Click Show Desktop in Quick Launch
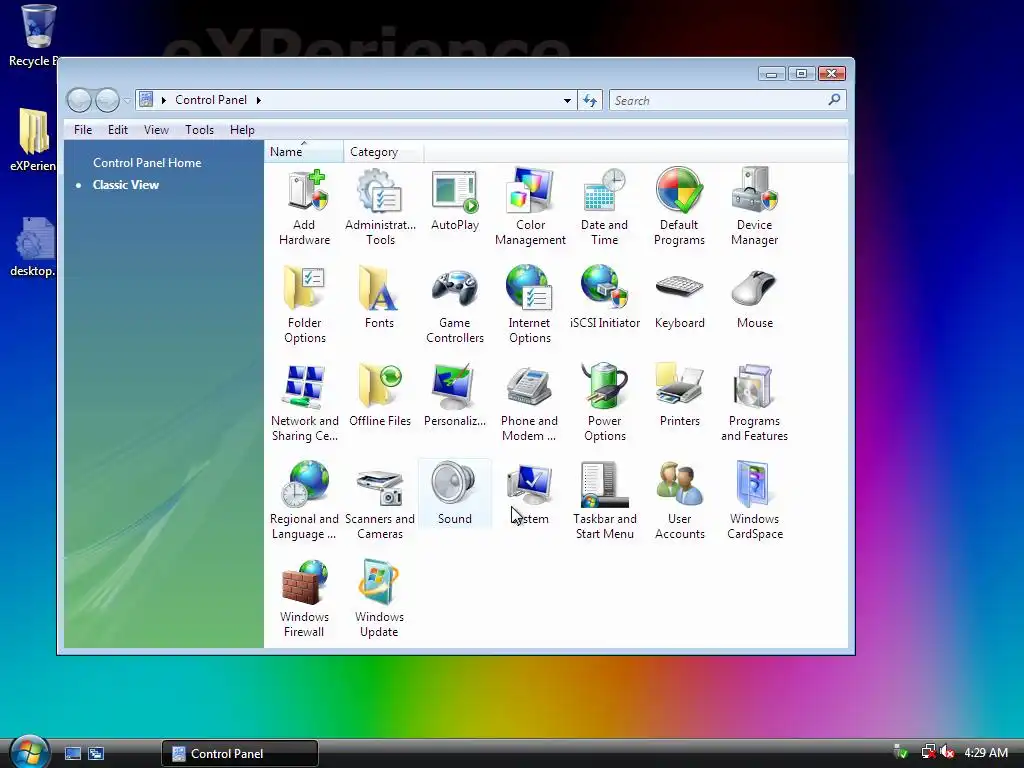Screen dimensions: 1024x768 tap(73, 754)
